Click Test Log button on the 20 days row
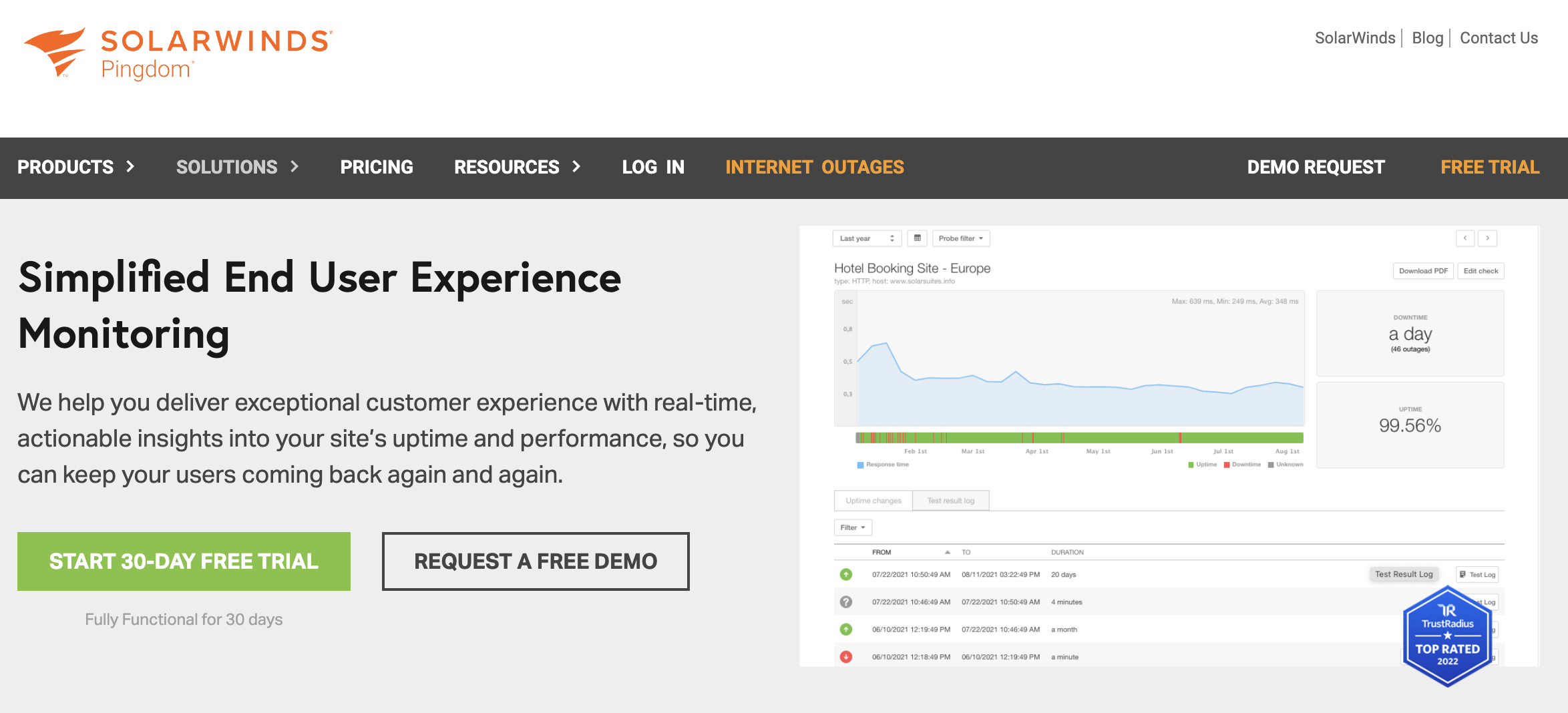This screenshot has width=1568, height=713. (1477, 575)
